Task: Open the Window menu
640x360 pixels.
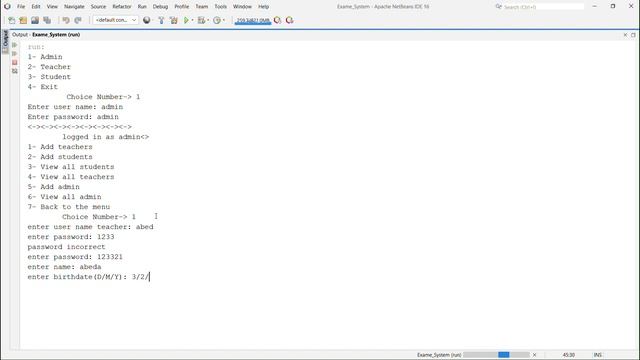Action: pyautogui.click(x=242, y=7)
